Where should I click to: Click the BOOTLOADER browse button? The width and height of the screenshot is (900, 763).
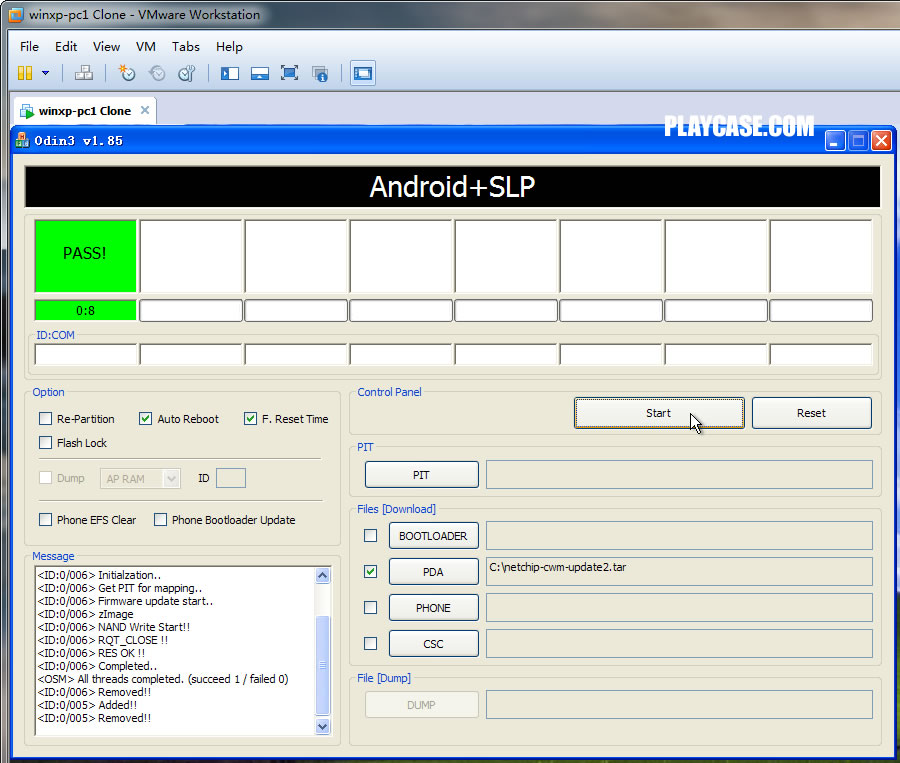(x=433, y=536)
